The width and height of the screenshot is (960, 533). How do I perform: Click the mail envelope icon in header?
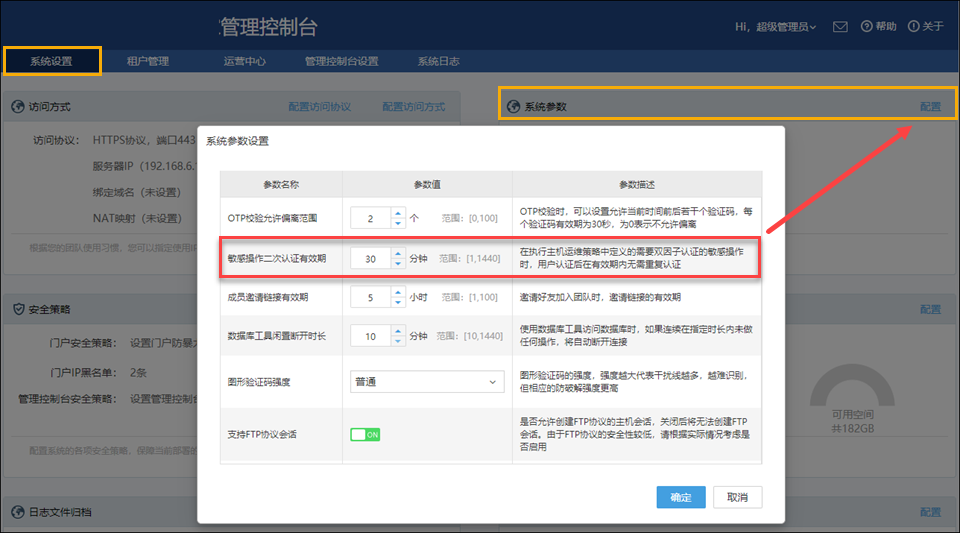tap(840, 26)
